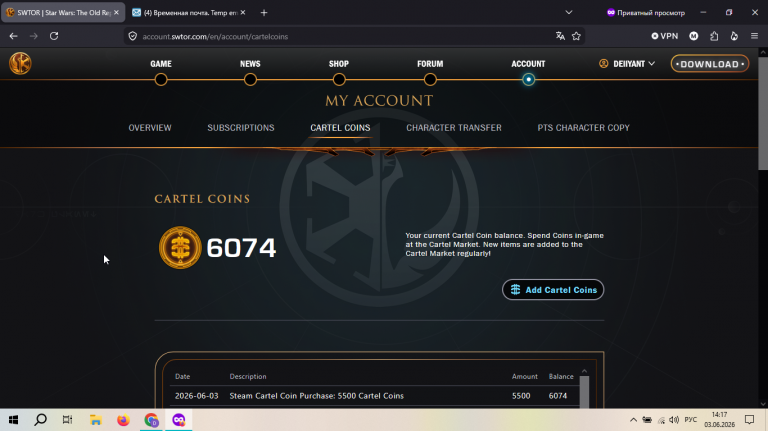This screenshot has width=768, height=431.
Task: Open the VPN indicator in the toolbar
Action: tap(665, 36)
